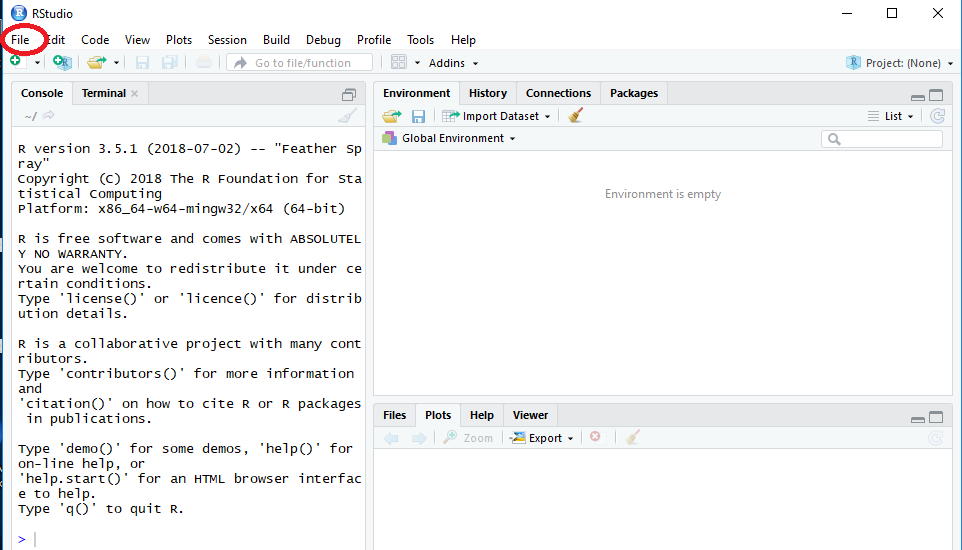Screen dimensions: 962x550
Task: Expand the recent files dropdown beside Open File
Action: tap(116, 63)
